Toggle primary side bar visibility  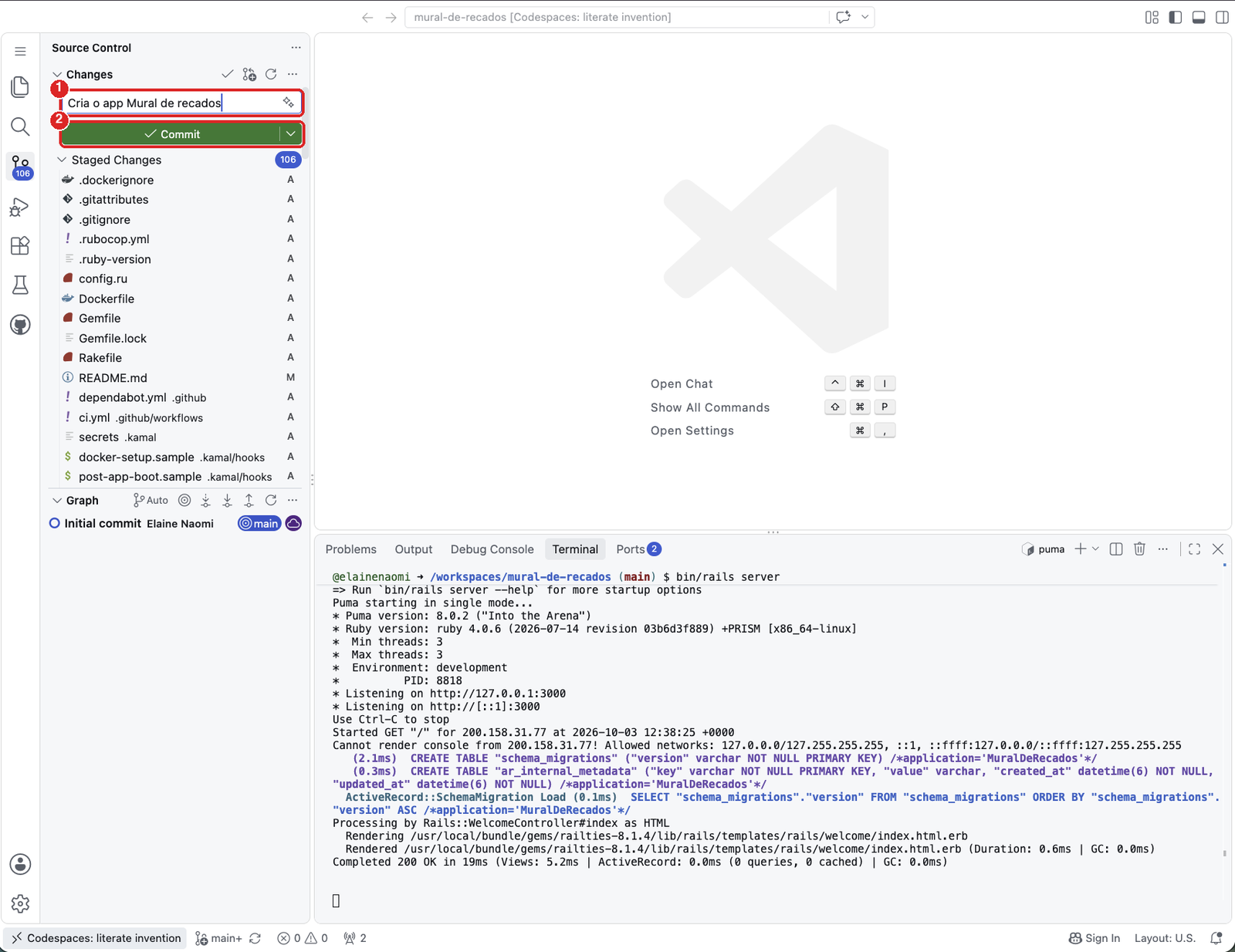pyautogui.click(x=1176, y=17)
